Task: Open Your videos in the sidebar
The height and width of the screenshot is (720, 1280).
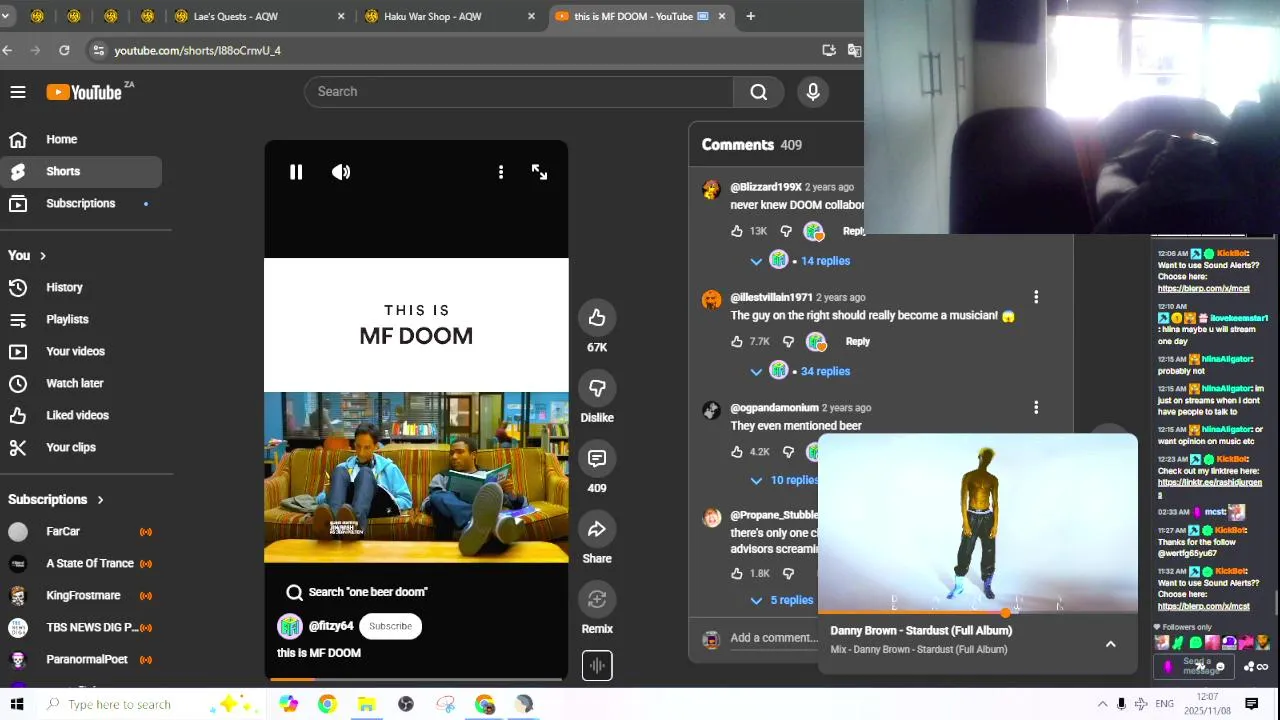Action: click(x=81, y=351)
